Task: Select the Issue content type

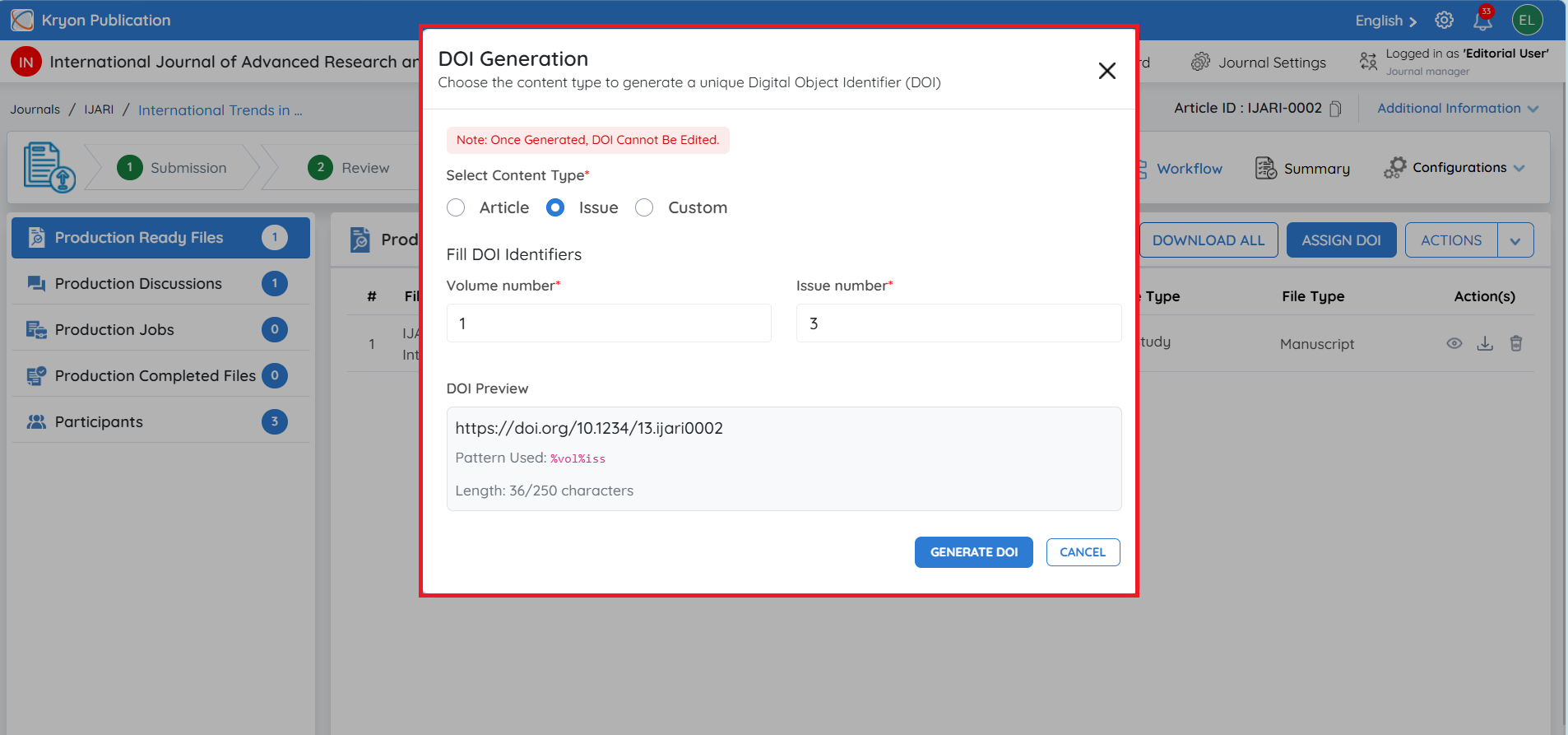Action: [x=555, y=207]
